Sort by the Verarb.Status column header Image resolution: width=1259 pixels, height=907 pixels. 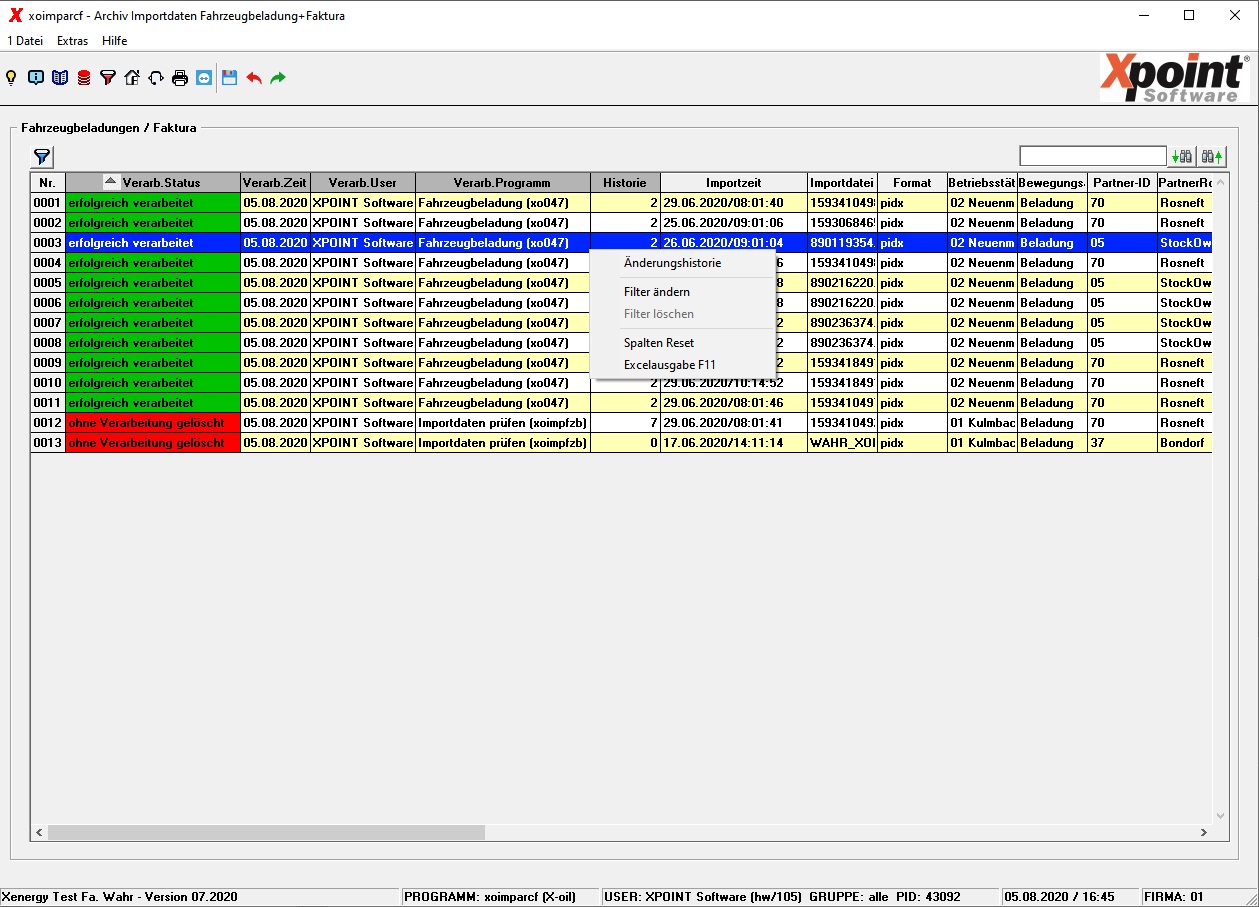click(x=153, y=183)
